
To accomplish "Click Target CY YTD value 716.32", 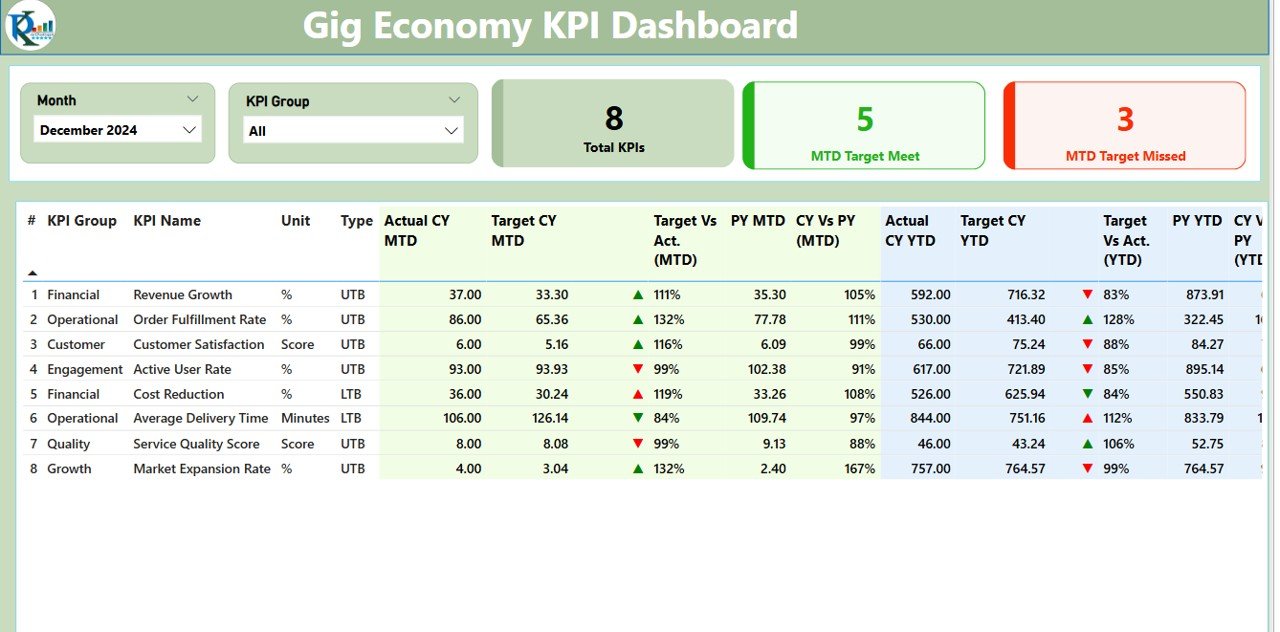I will point(1023,295).
